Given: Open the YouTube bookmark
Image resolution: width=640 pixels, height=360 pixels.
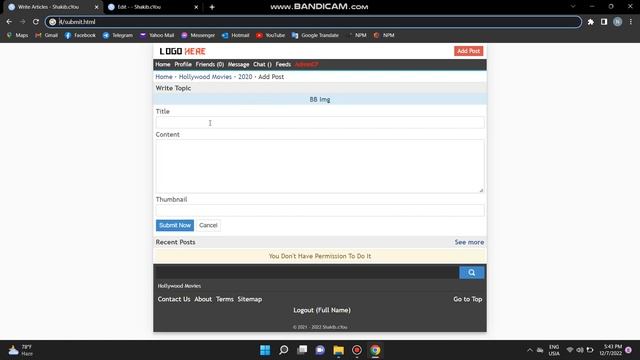Looking at the screenshot, I should pyautogui.click(x=271, y=36).
